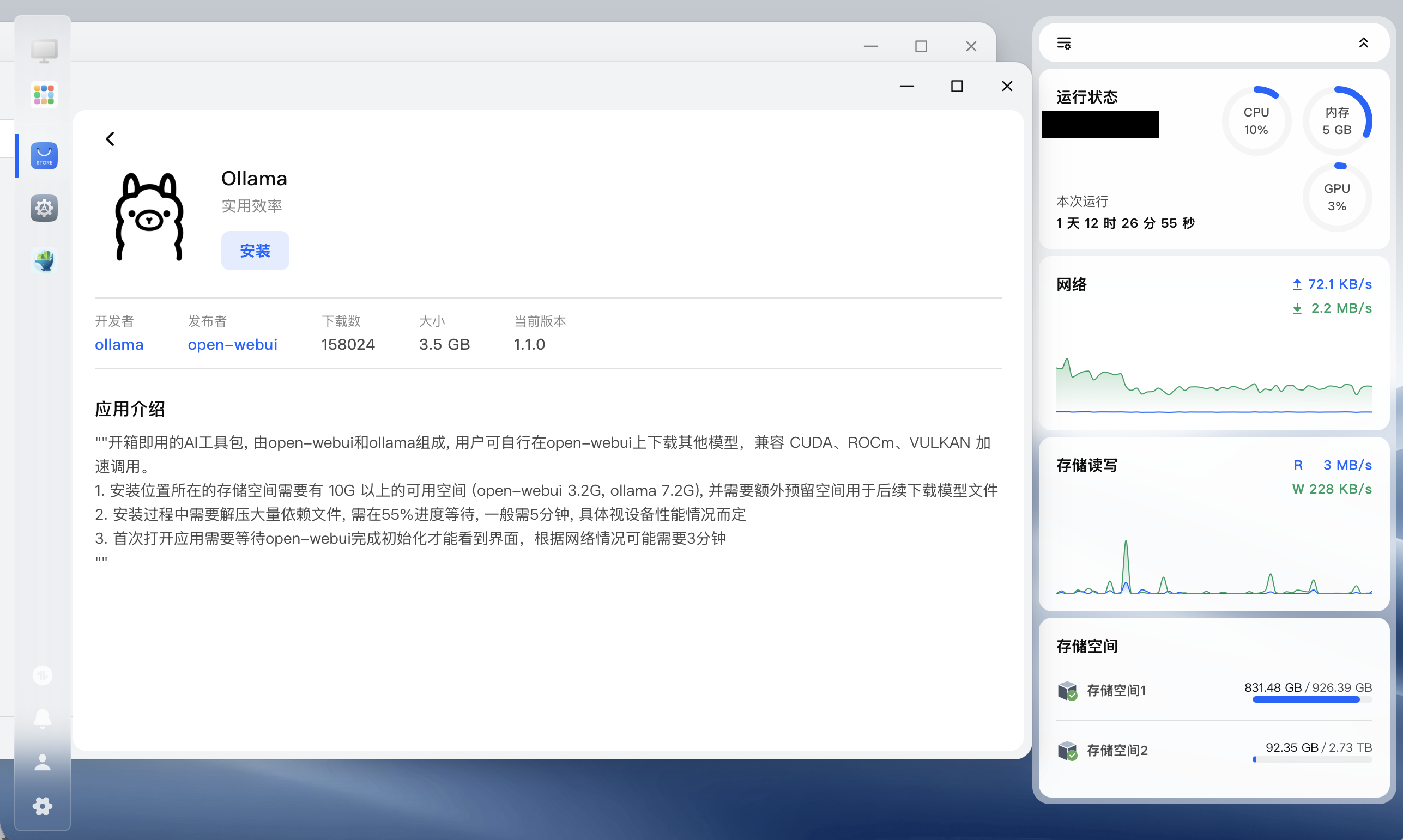Launch the Docker whale app from the sidebar
Viewport: 1403px width, 840px height.
43,260
